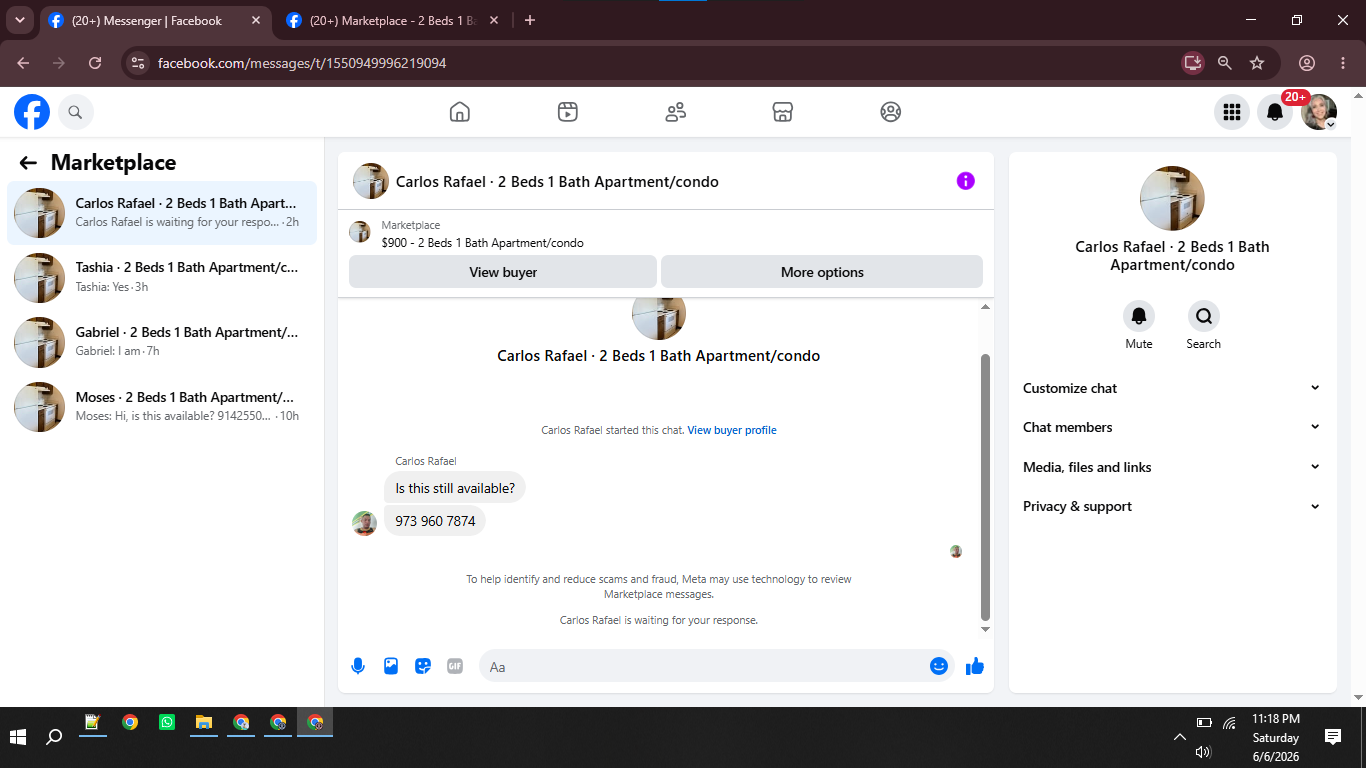Expand the Privacy & support section
The image size is (1366, 768).
click(1172, 506)
